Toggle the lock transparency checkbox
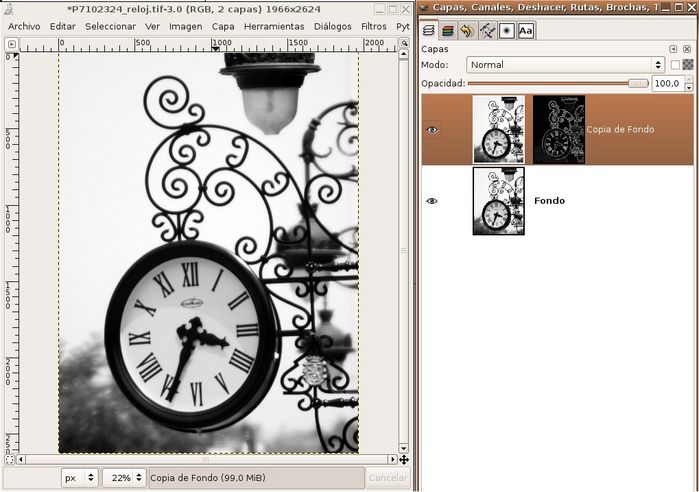This screenshot has width=699, height=492. click(x=675, y=65)
